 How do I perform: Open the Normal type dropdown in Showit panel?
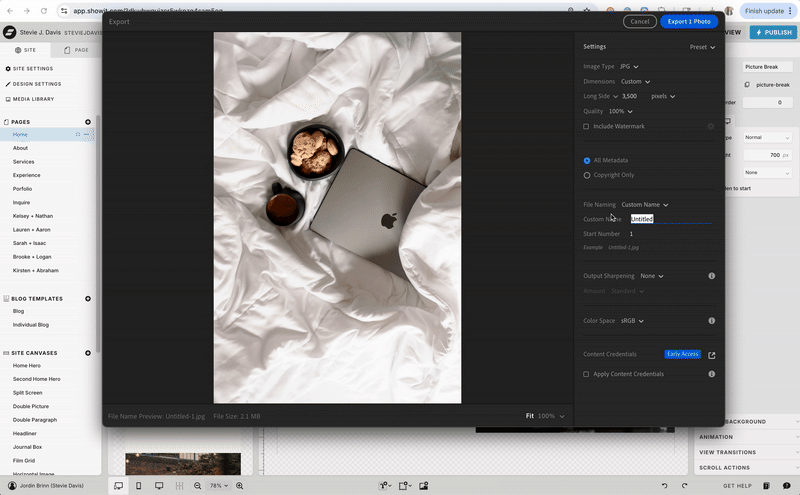(767, 138)
